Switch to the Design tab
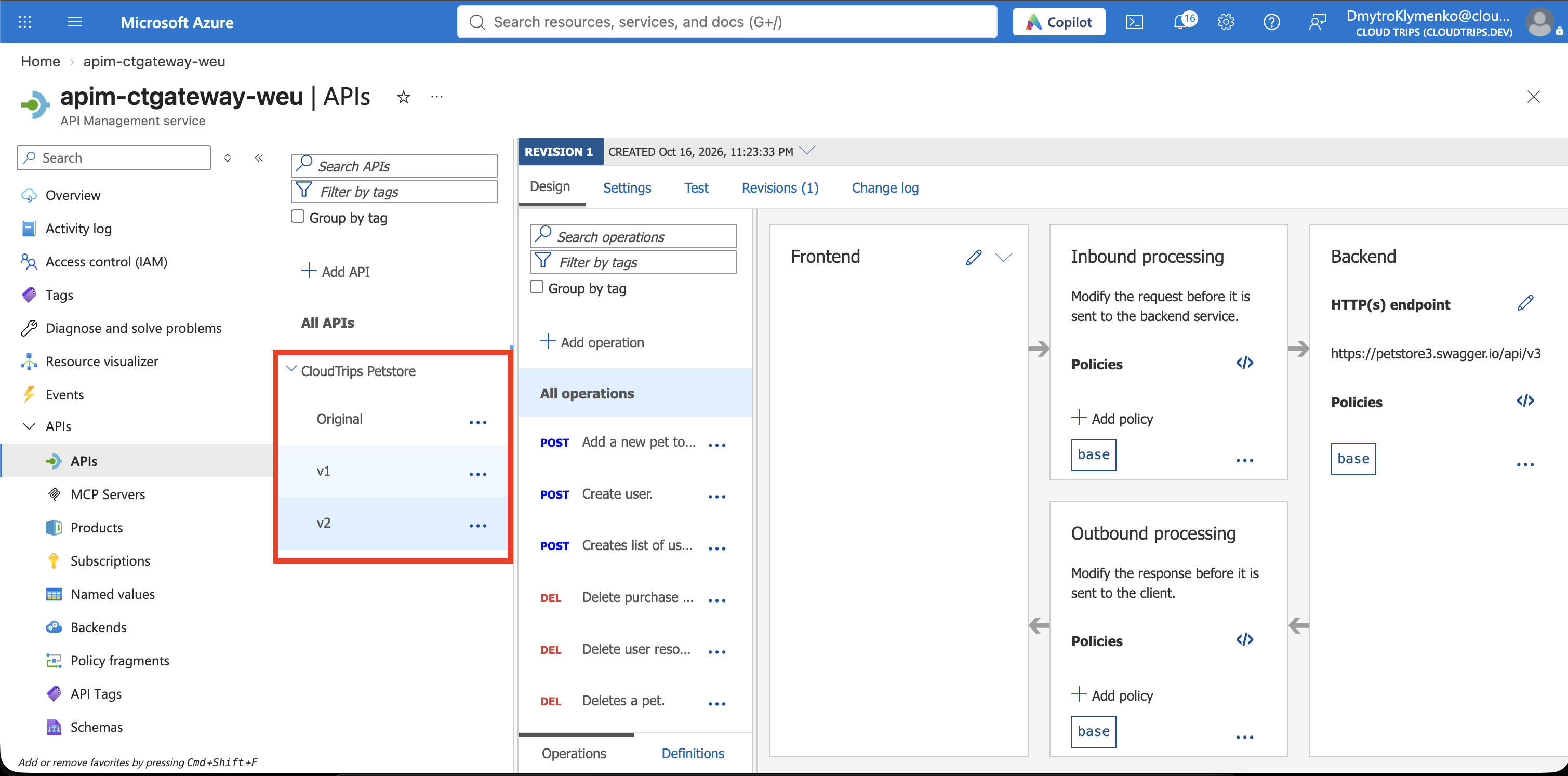This screenshot has width=1568, height=776. [550, 187]
